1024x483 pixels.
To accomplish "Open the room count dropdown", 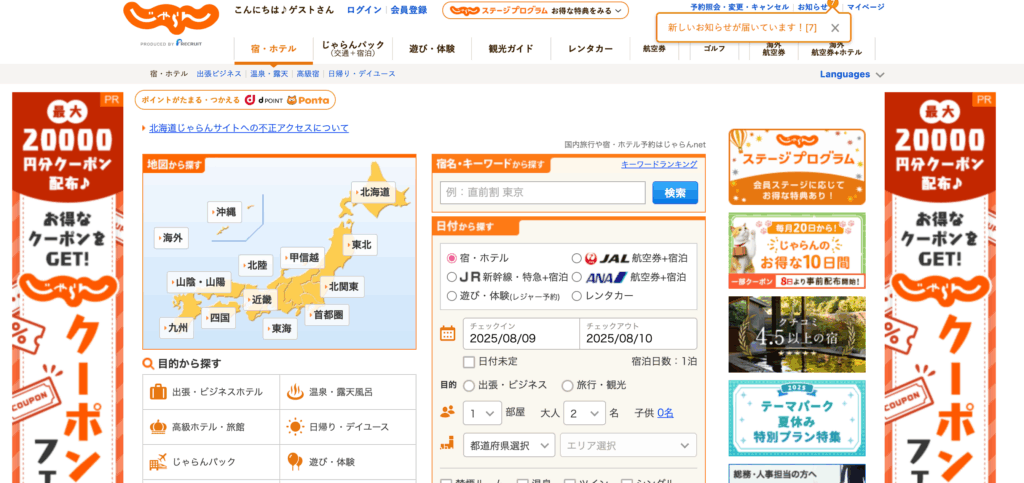I will pos(482,413).
